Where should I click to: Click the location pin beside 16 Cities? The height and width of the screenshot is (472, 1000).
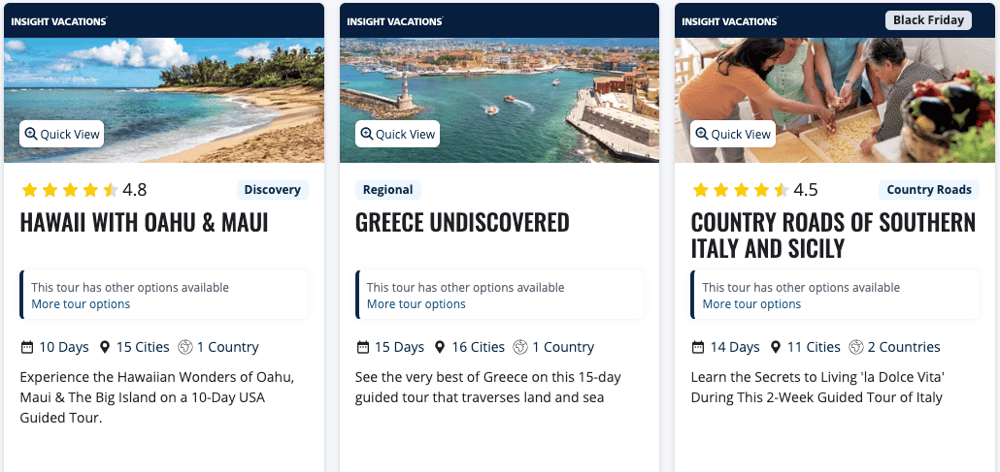[440, 347]
